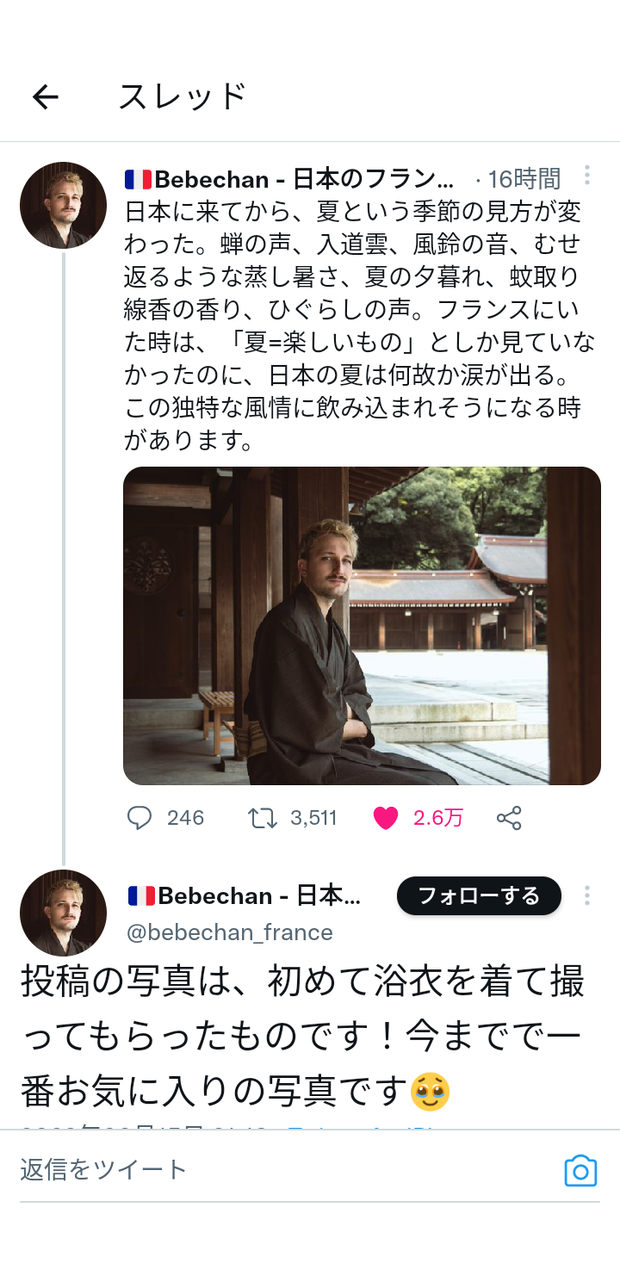Open the avatar beside the フォローする button

pyautogui.click(x=63, y=913)
